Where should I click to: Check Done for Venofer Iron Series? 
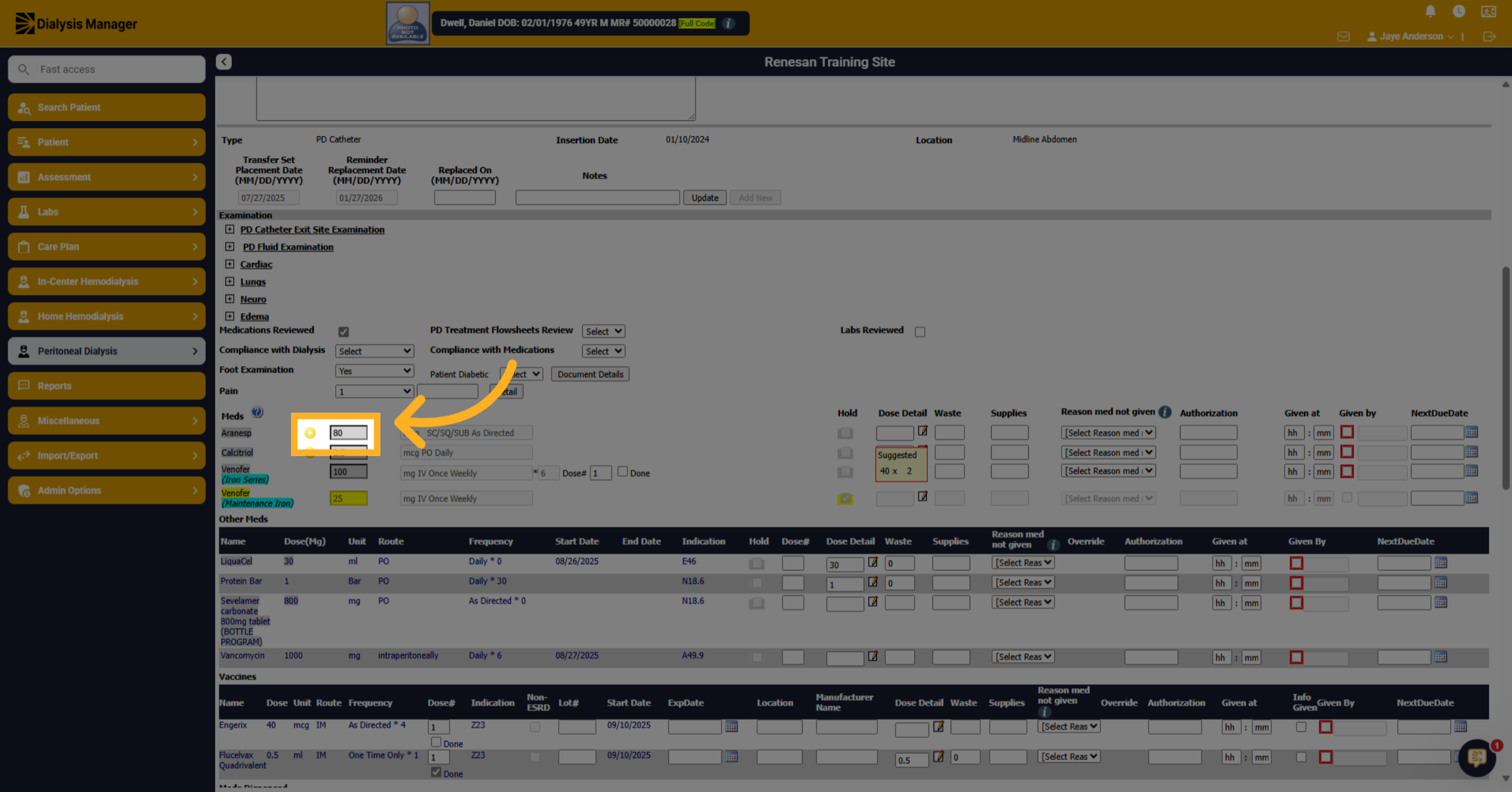pos(622,471)
